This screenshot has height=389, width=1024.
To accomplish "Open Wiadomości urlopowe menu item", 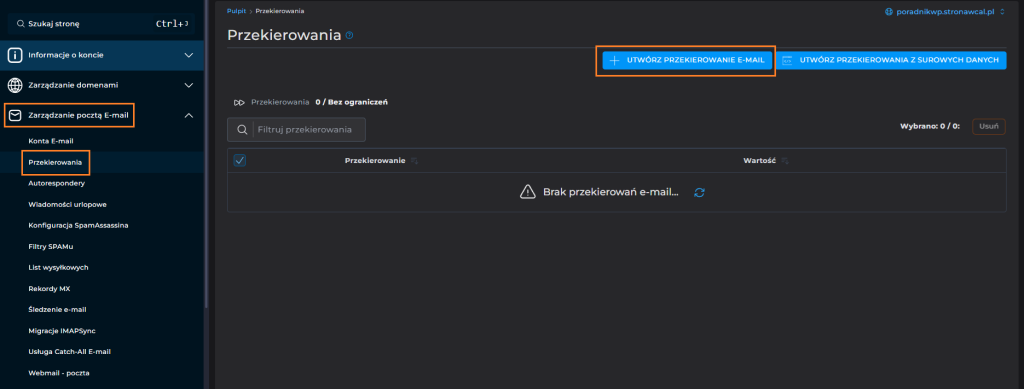I will [67, 204].
